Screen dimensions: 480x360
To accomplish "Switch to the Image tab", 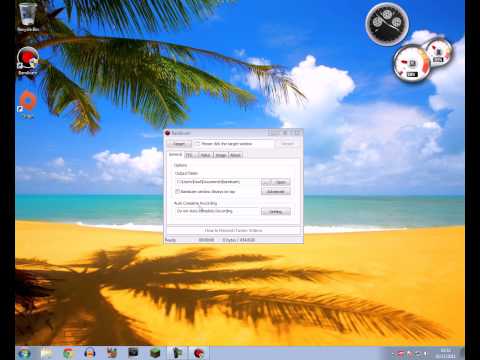I will 221,155.
